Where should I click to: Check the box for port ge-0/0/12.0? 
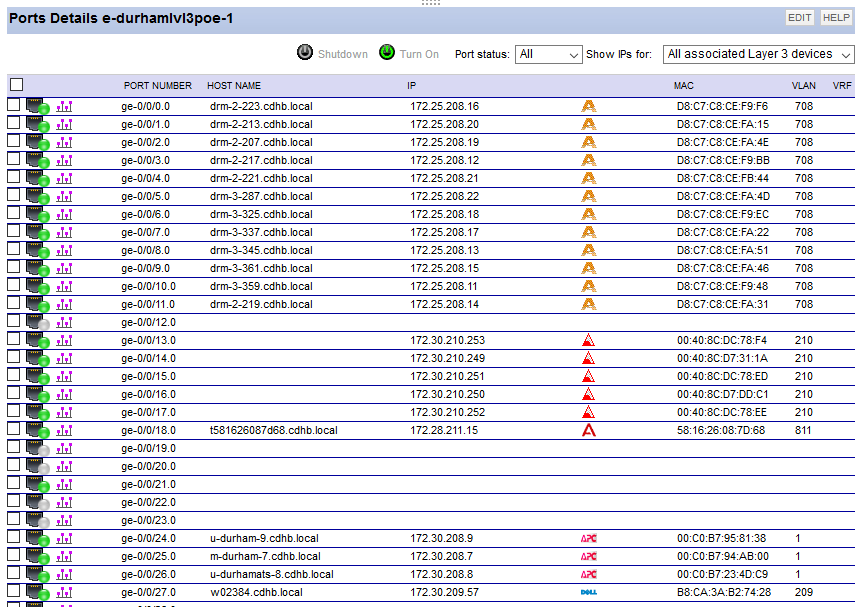pyautogui.click(x=14, y=320)
